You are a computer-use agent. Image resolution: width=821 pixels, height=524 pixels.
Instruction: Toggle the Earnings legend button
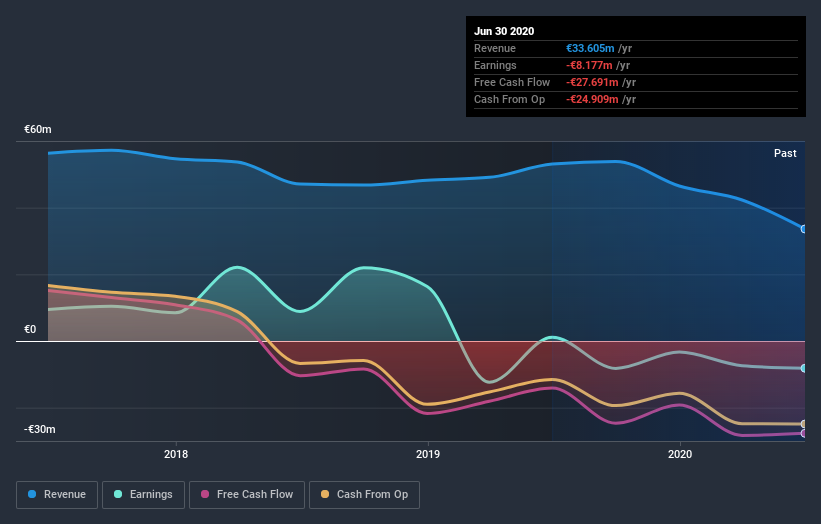point(143,495)
